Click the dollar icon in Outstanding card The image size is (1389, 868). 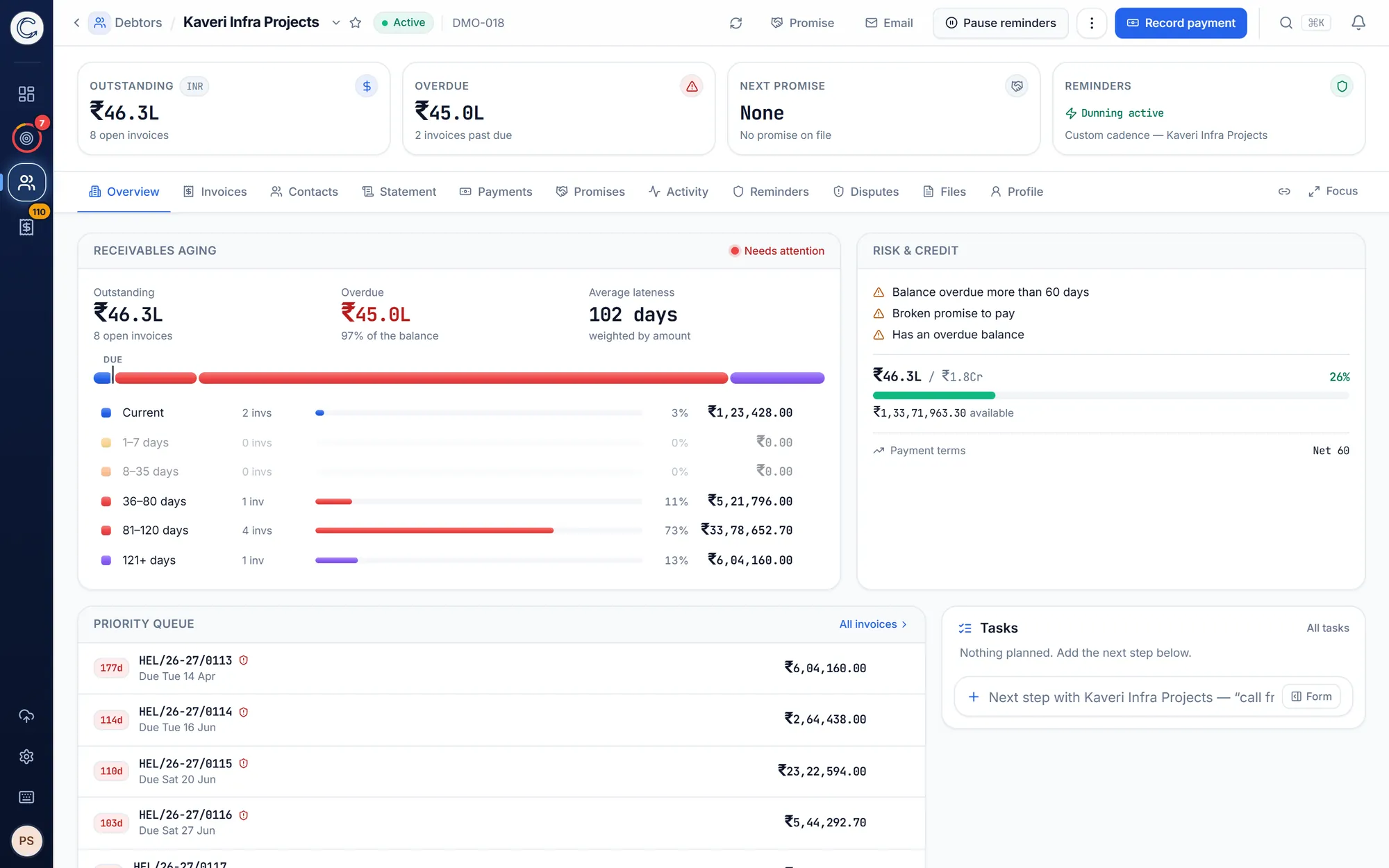tap(367, 86)
